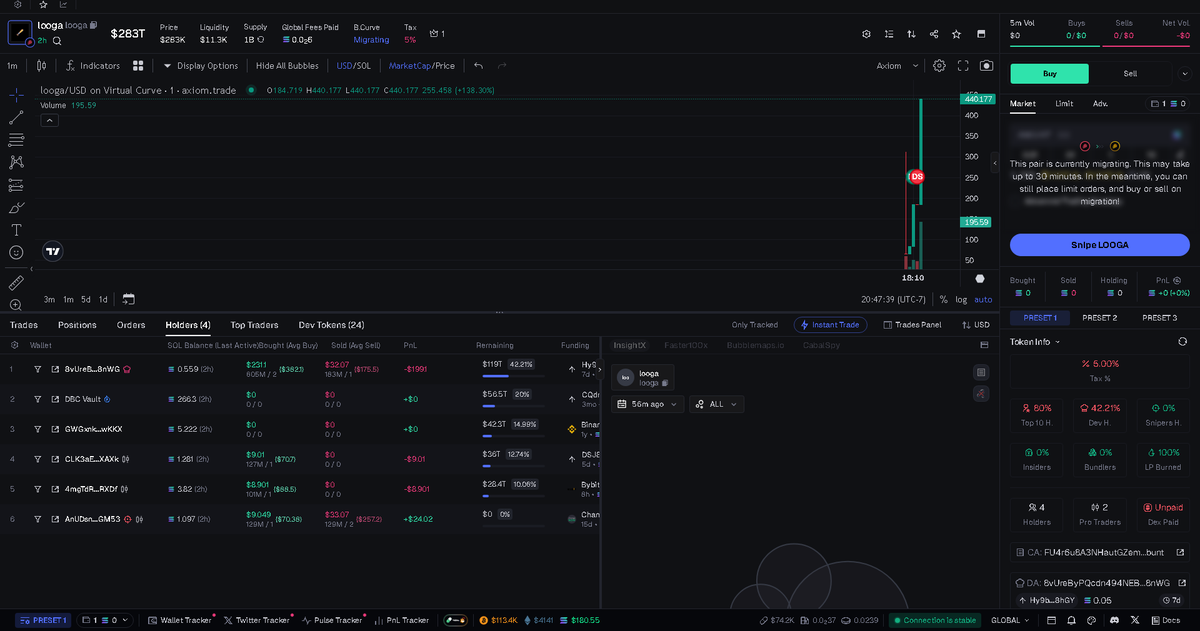Screen dimensions: 1200x631
Task: Open chart settings gear icon
Action: (x=939, y=66)
